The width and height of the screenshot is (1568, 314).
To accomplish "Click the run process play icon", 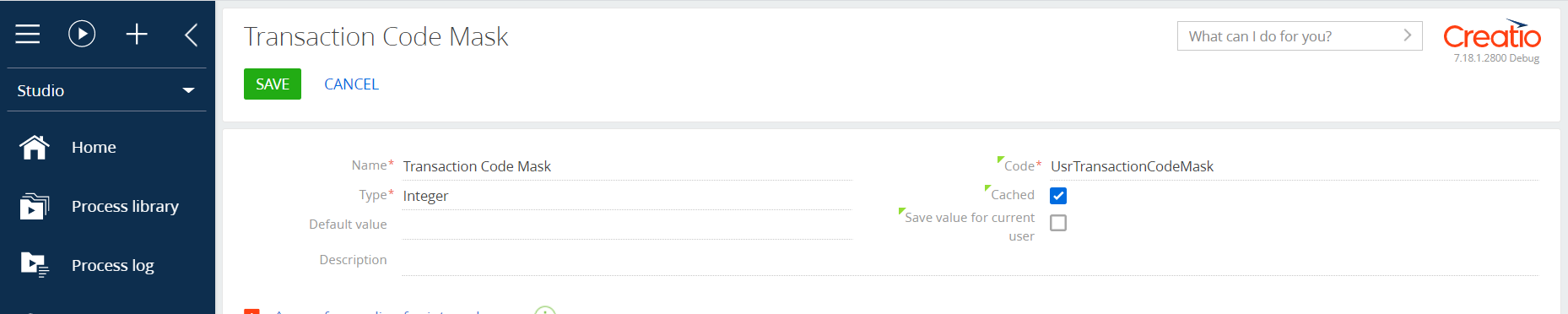I will click(82, 34).
